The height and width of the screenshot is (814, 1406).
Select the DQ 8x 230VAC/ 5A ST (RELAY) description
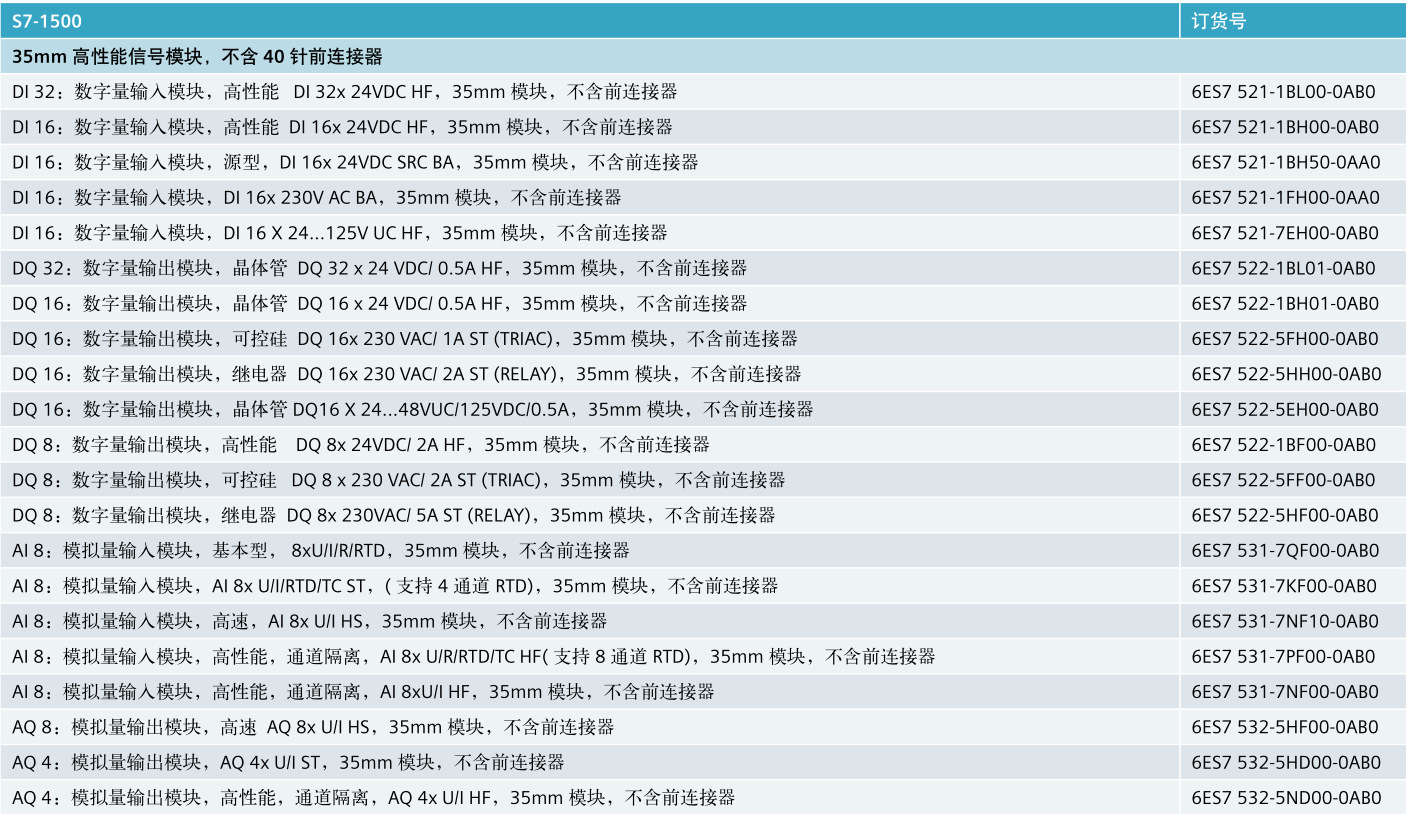click(x=394, y=516)
